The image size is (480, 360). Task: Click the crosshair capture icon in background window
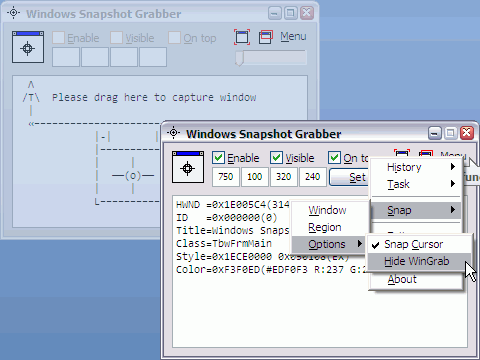pyautogui.click(x=28, y=47)
